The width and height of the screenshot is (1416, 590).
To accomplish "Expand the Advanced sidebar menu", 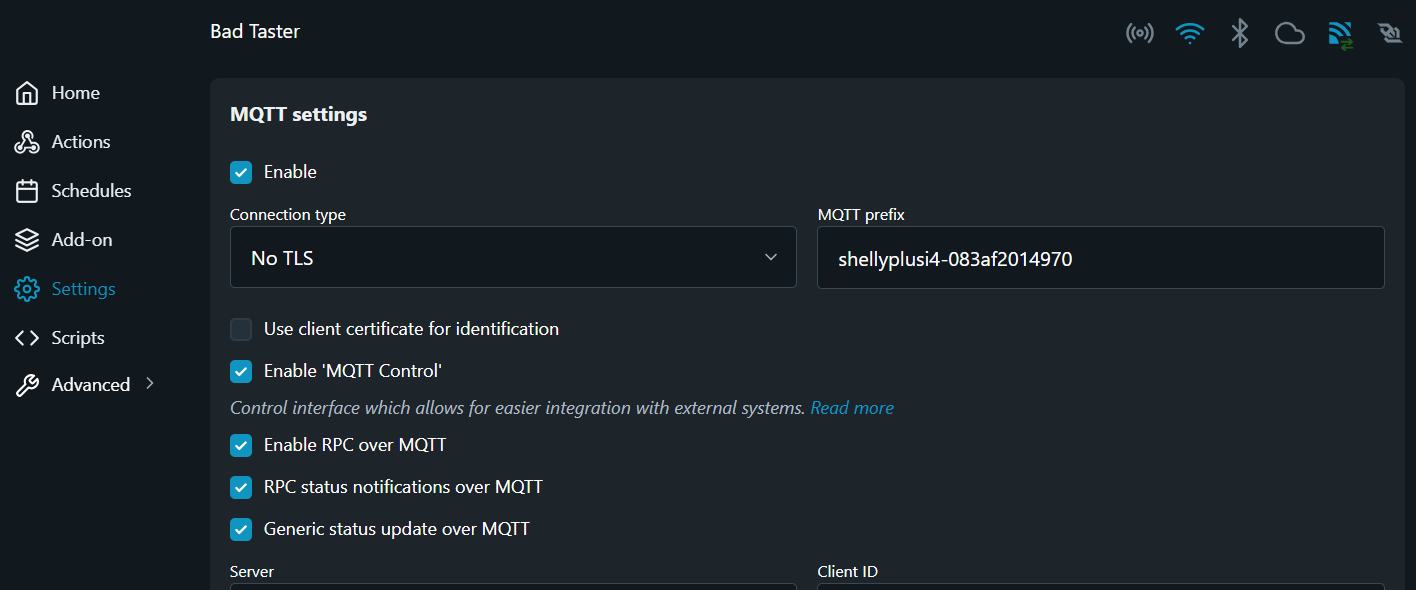I will pos(90,385).
